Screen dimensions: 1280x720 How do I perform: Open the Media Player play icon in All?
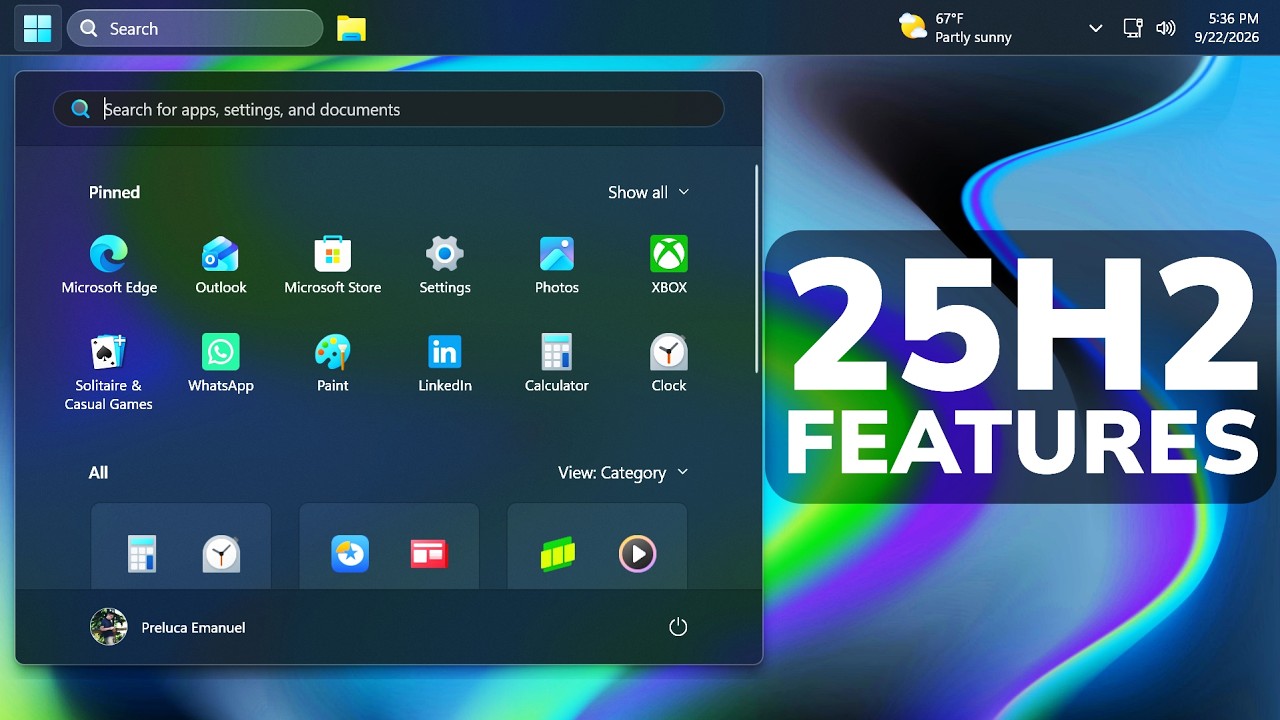[637, 554]
